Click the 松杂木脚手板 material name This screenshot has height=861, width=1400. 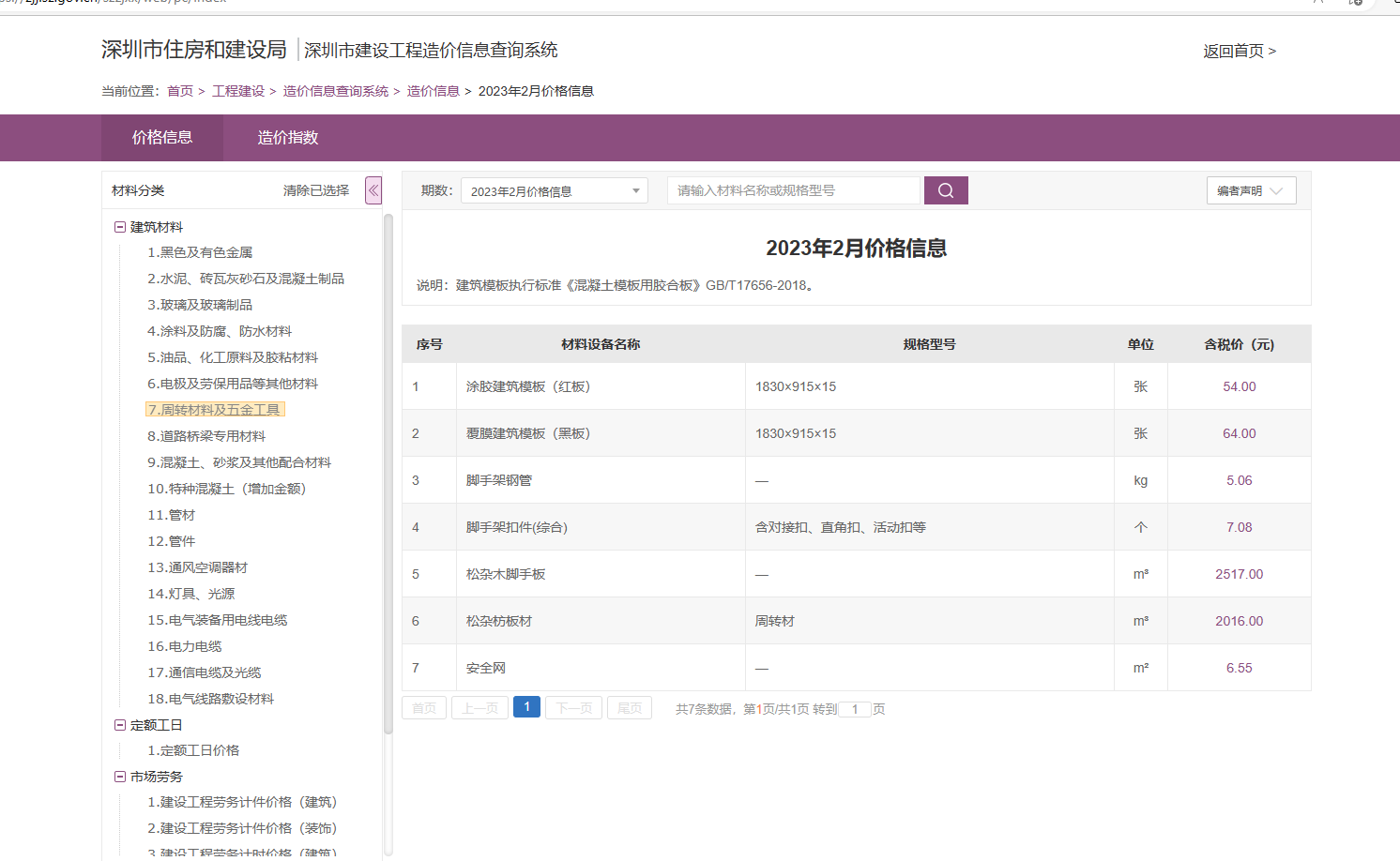tap(506, 574)
